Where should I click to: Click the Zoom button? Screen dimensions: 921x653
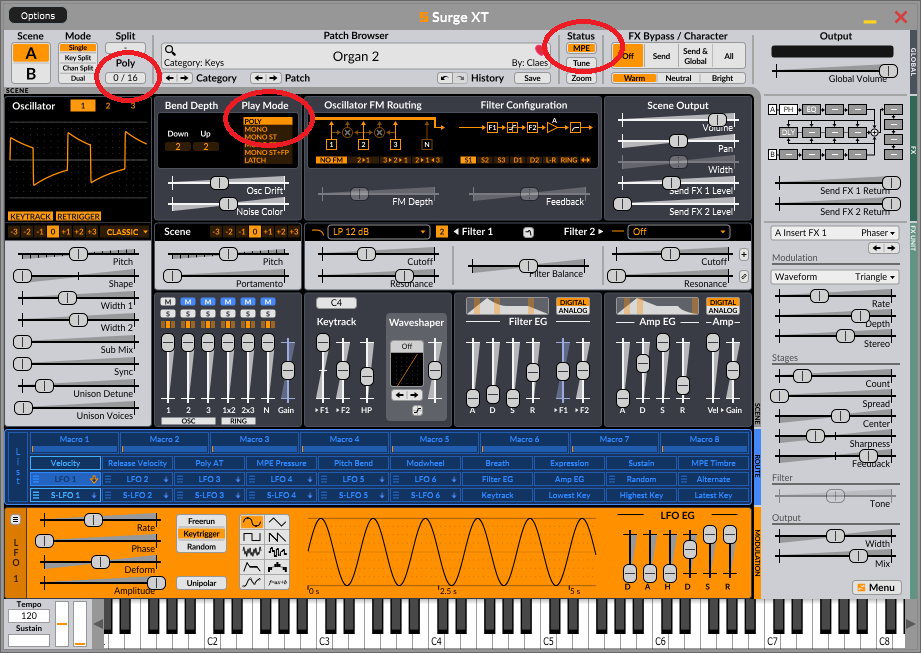[581, 78]
